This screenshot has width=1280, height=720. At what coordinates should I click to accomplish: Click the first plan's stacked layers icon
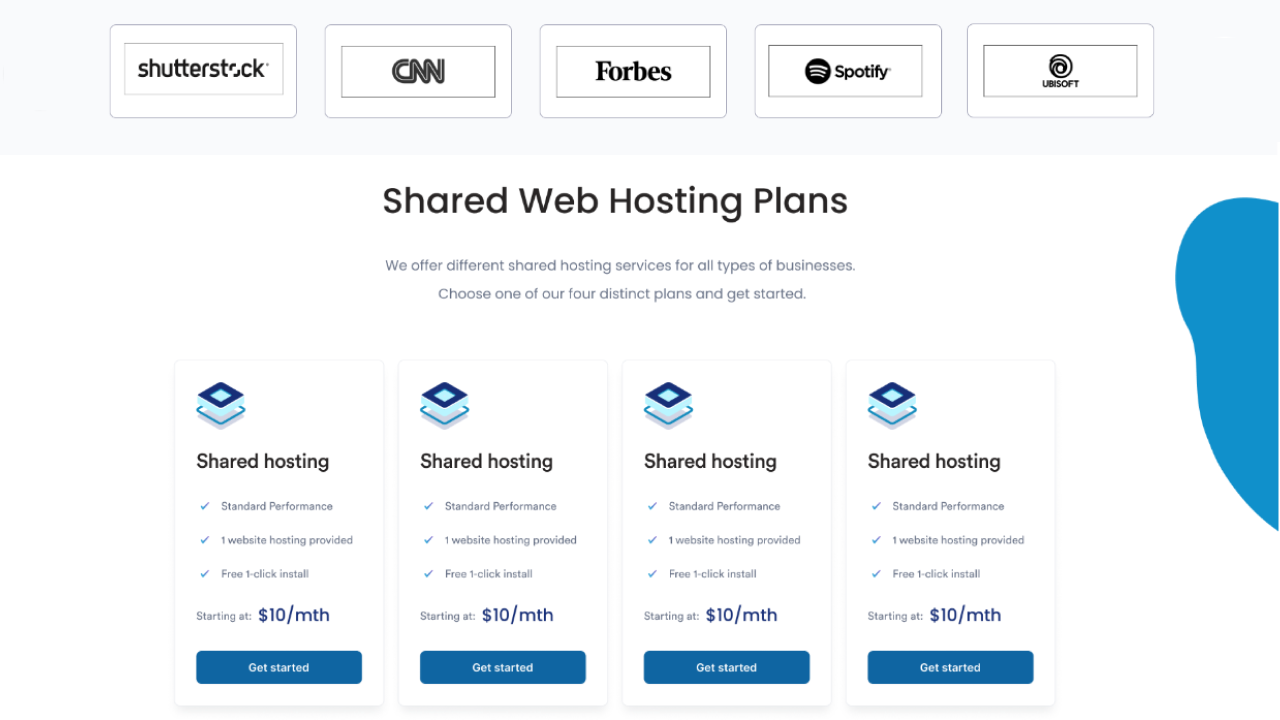coord(221,404)
